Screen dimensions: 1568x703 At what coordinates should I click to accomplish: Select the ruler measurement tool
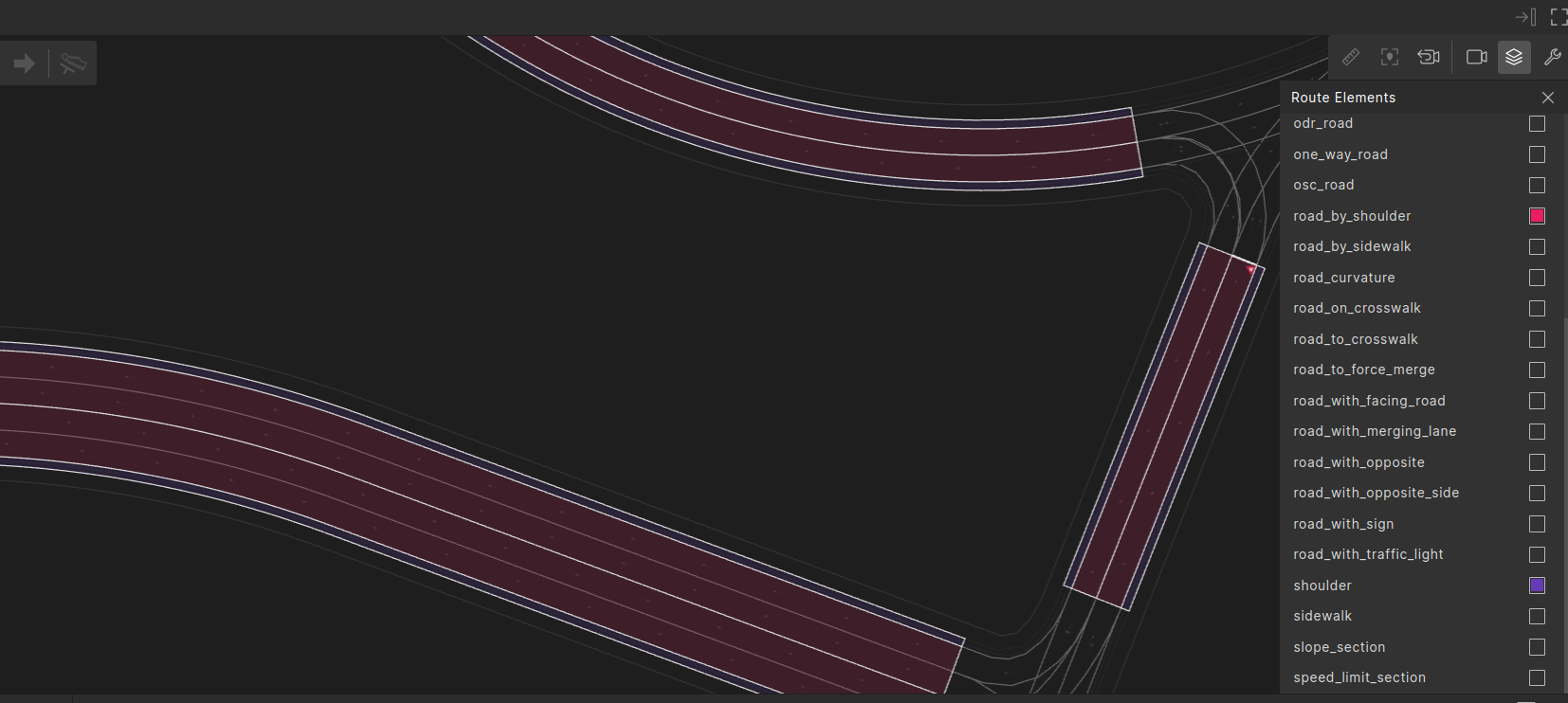(x=1351, y=57)
